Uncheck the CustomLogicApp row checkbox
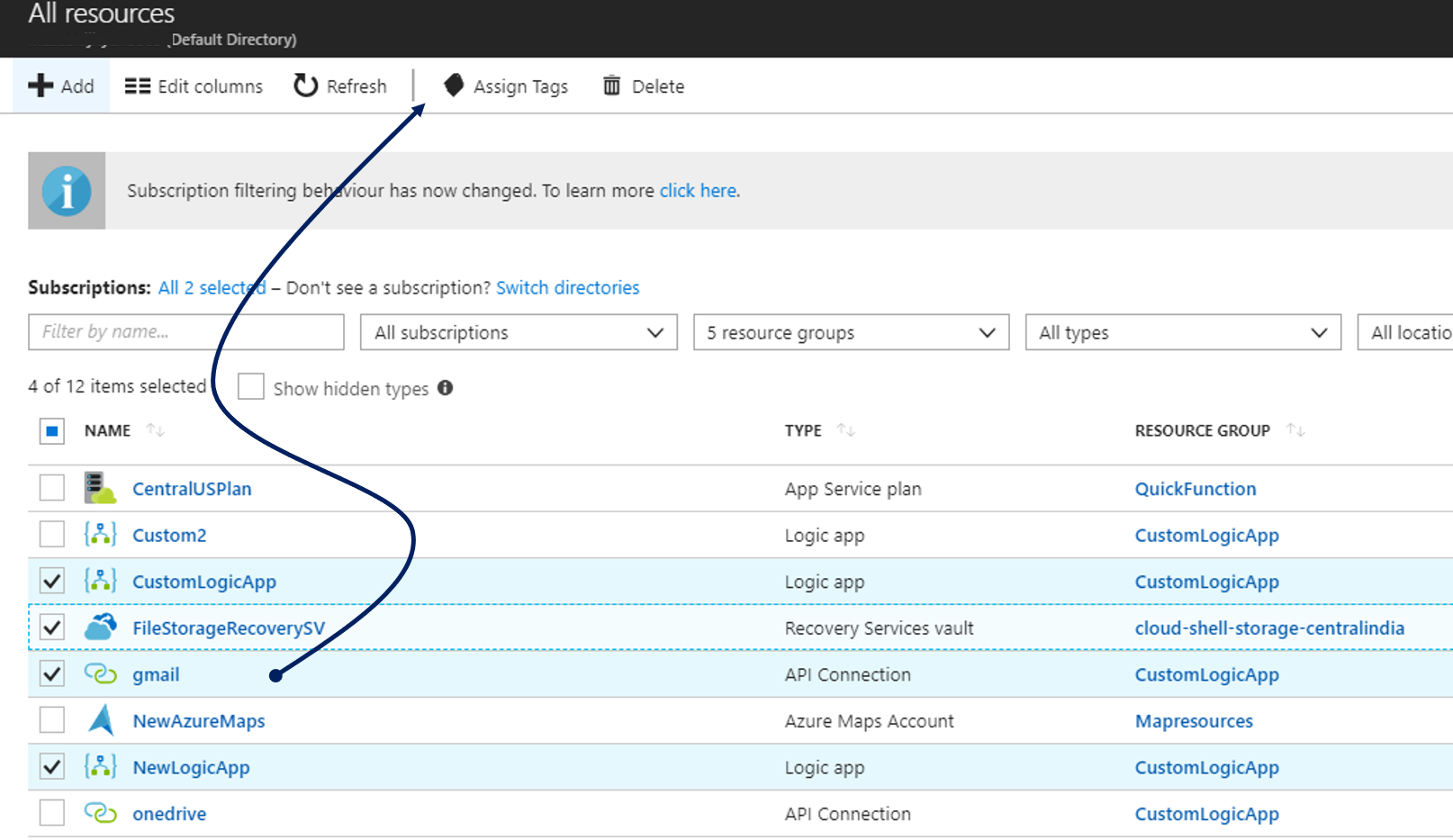 [52, 581]
